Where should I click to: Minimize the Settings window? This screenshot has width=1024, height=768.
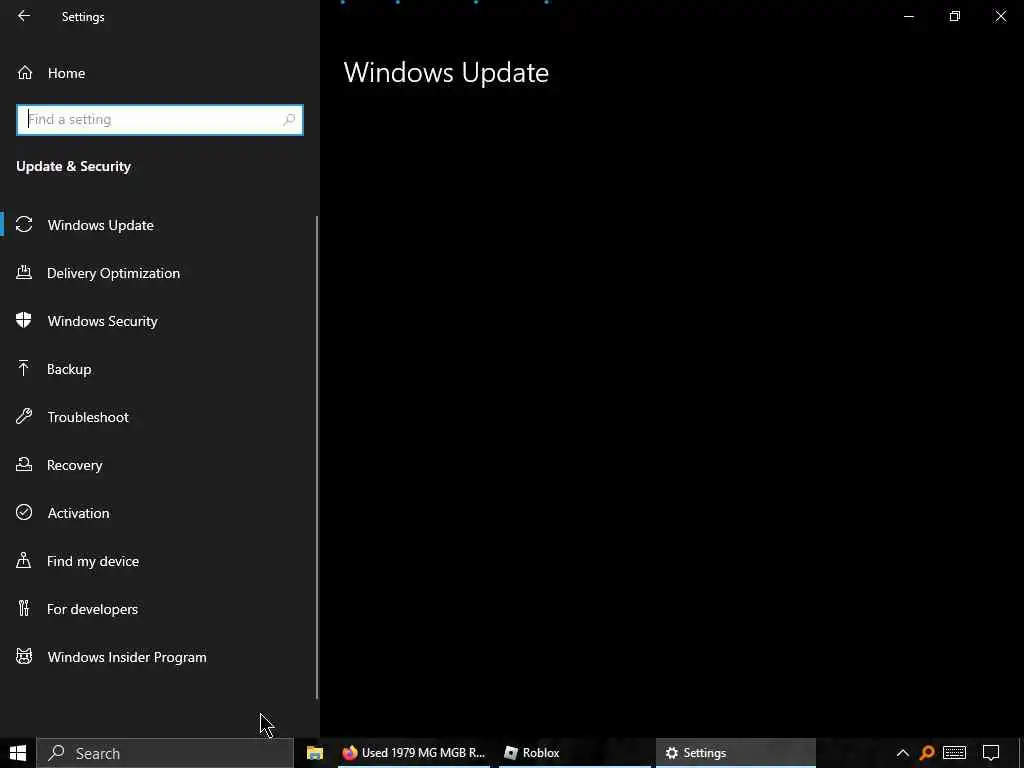(908, 16)
